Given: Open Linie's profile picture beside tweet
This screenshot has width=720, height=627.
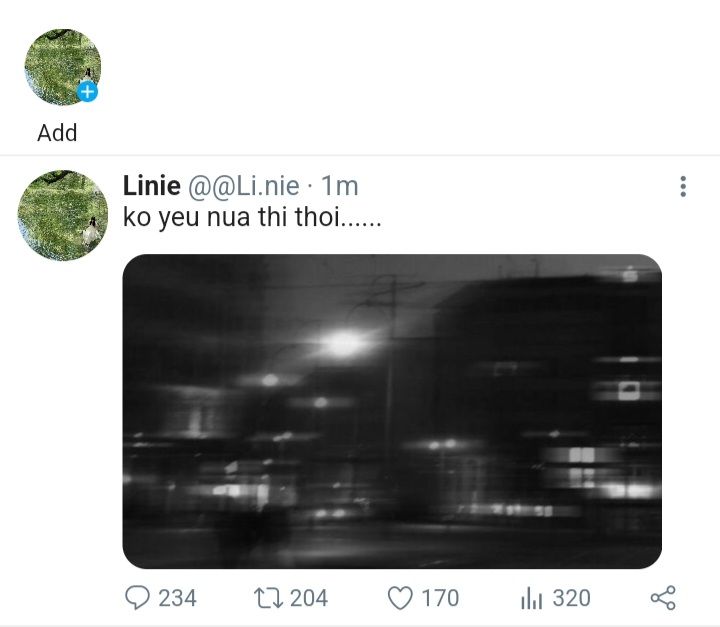Looking at the screenshot, I should pyautogui.click(x=63, y=215).
